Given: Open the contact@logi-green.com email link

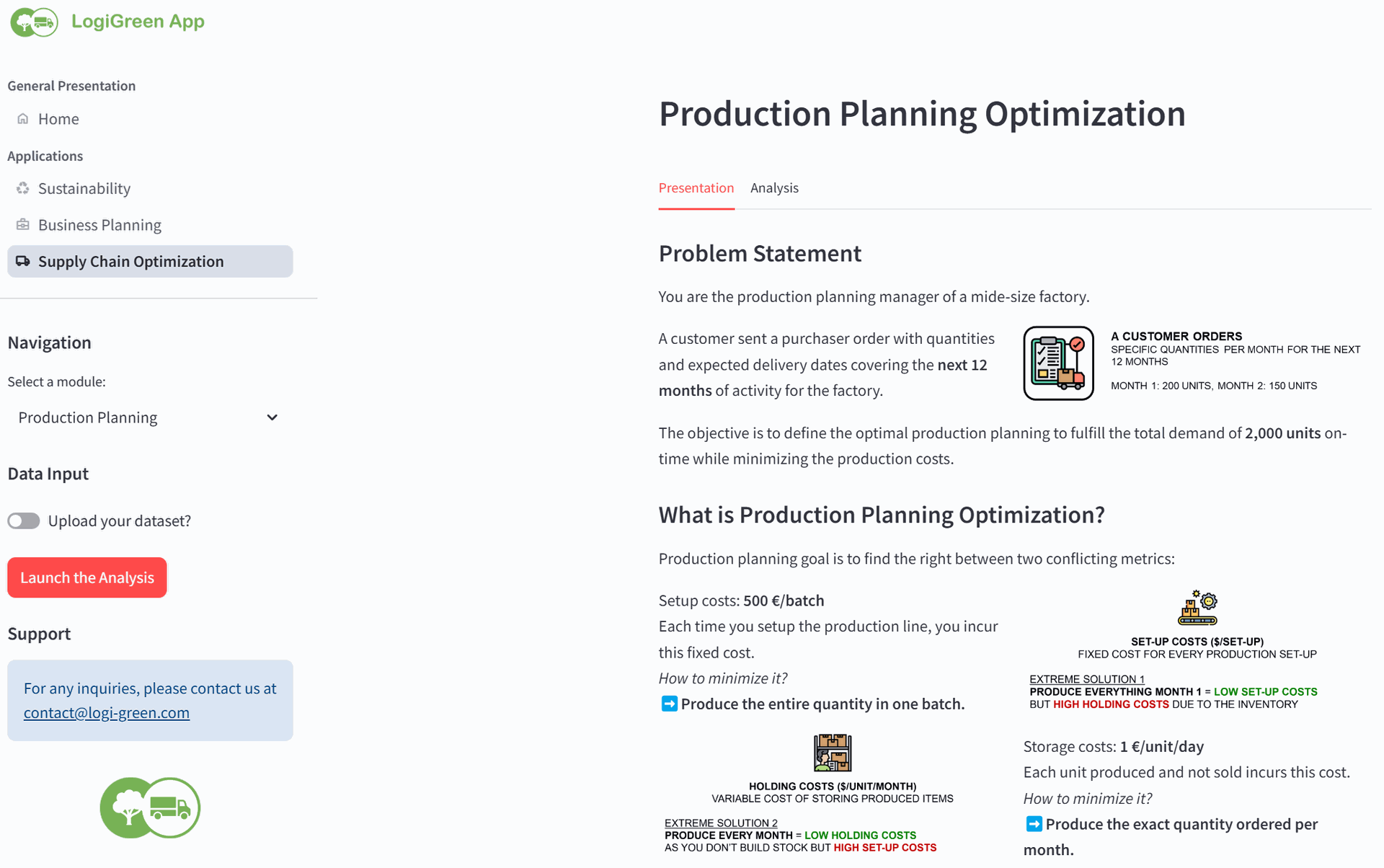Looking at the screenshot, I should tap(107, 713).
